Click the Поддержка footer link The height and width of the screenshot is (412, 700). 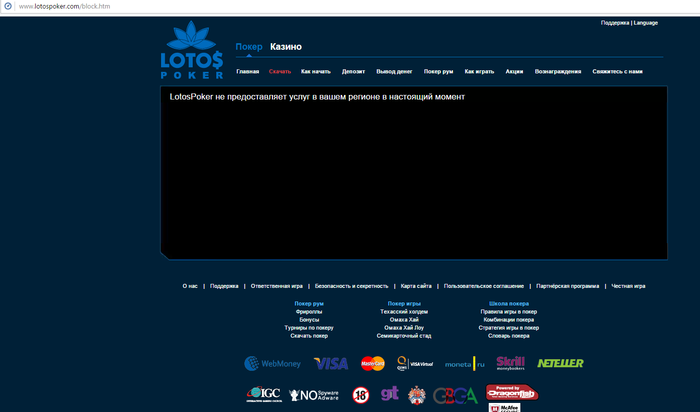click(224, 286)
